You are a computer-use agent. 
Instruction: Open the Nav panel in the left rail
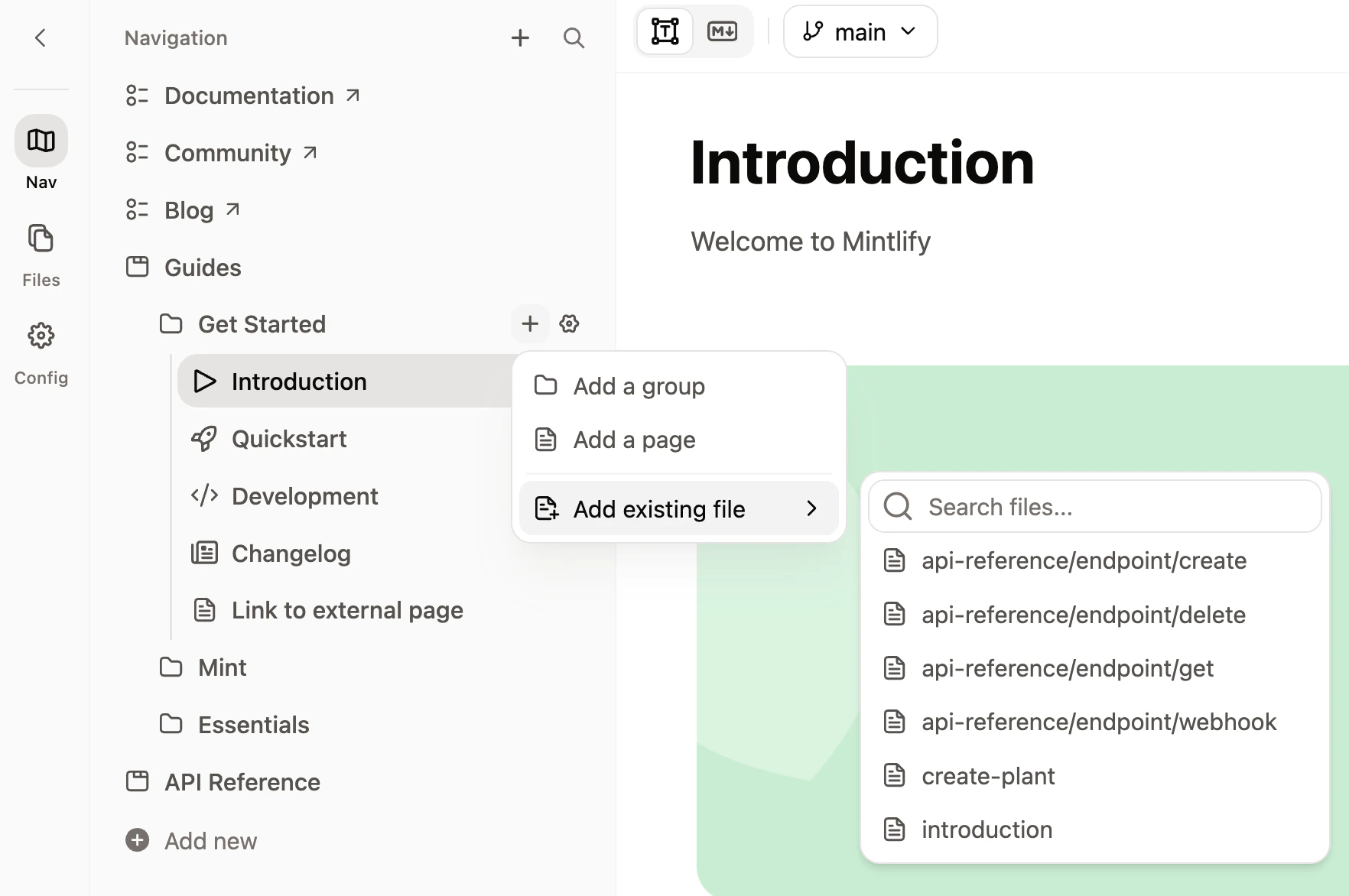41,141
